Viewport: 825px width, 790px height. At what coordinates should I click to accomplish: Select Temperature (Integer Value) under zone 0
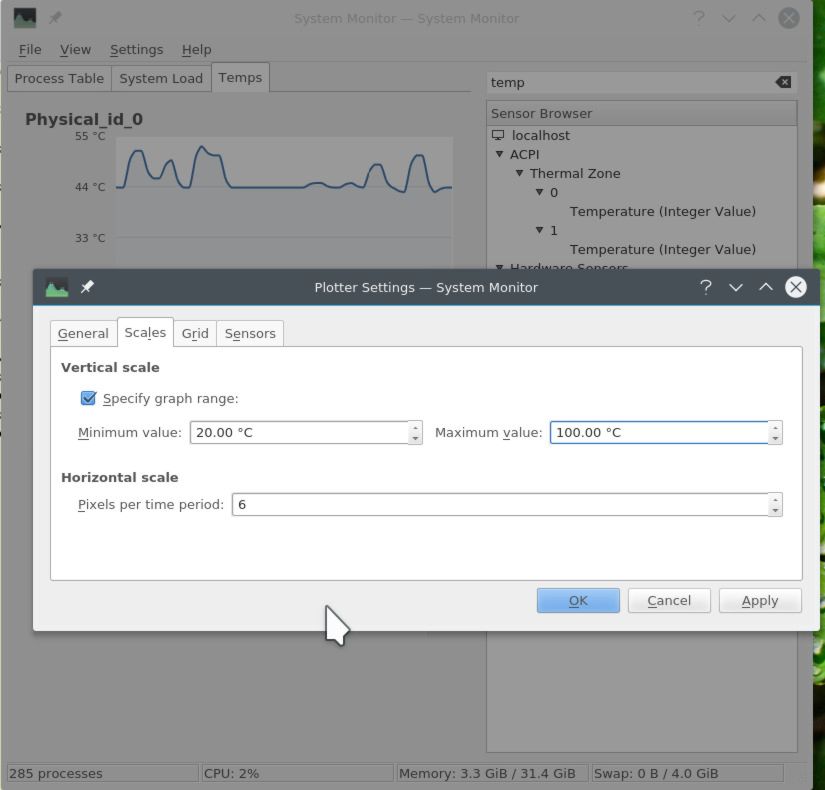click(x=662, y=211)
